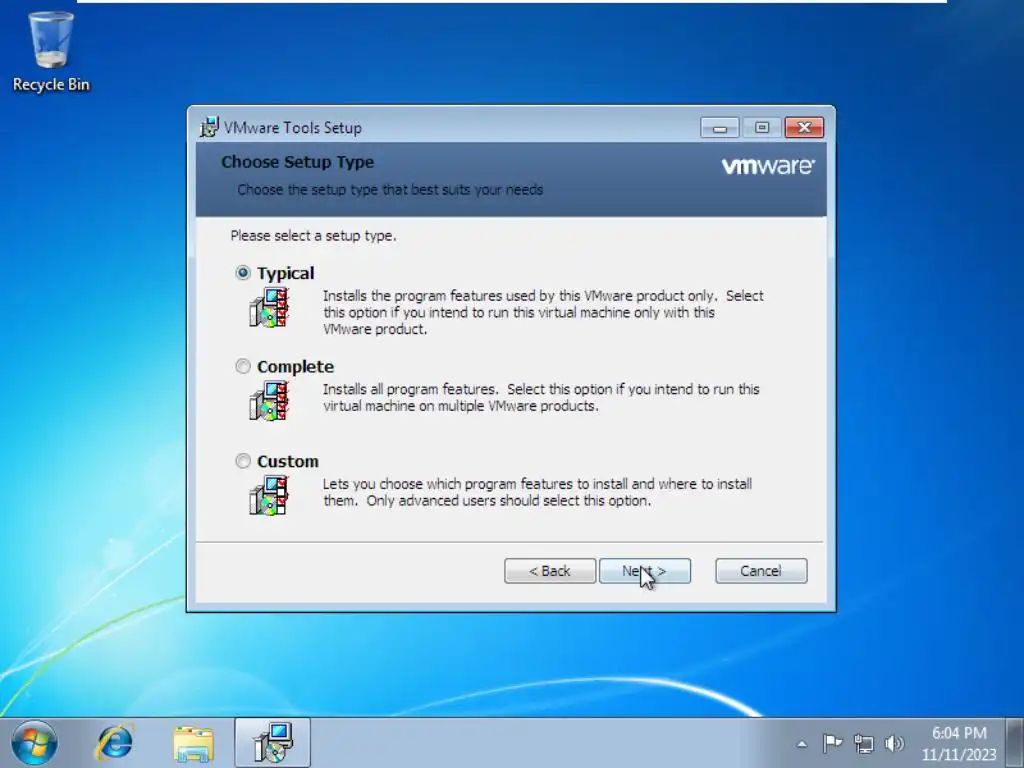
Task: Open the Recycle Bin desktop icon
Action: (x=51, y=52)
